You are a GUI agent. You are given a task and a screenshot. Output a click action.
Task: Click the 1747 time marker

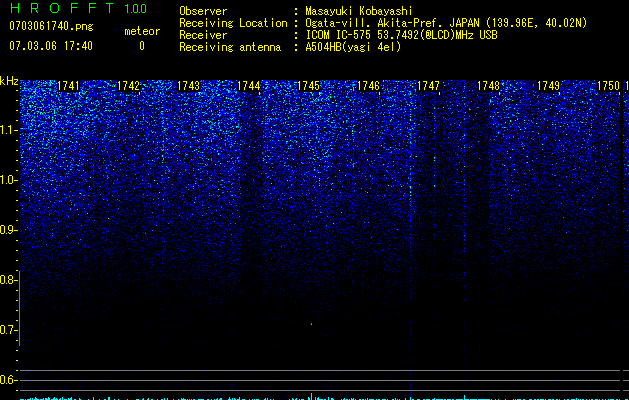tap(428, 86)
